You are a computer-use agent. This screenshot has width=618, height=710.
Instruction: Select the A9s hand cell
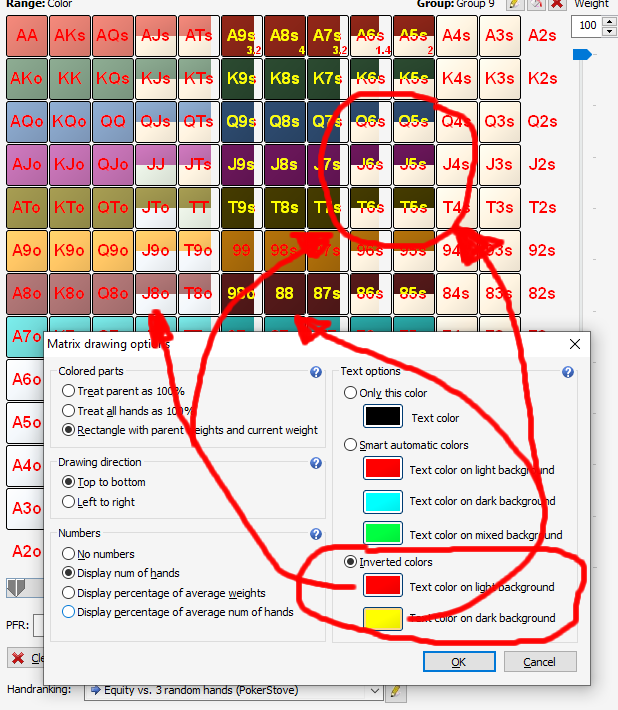242,36
